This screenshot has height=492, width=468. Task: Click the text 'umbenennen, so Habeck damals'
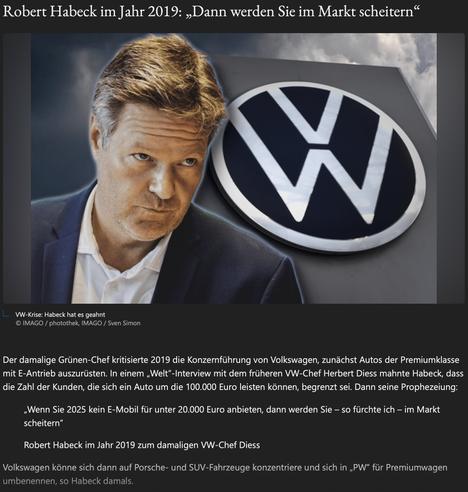click(68, 481)
